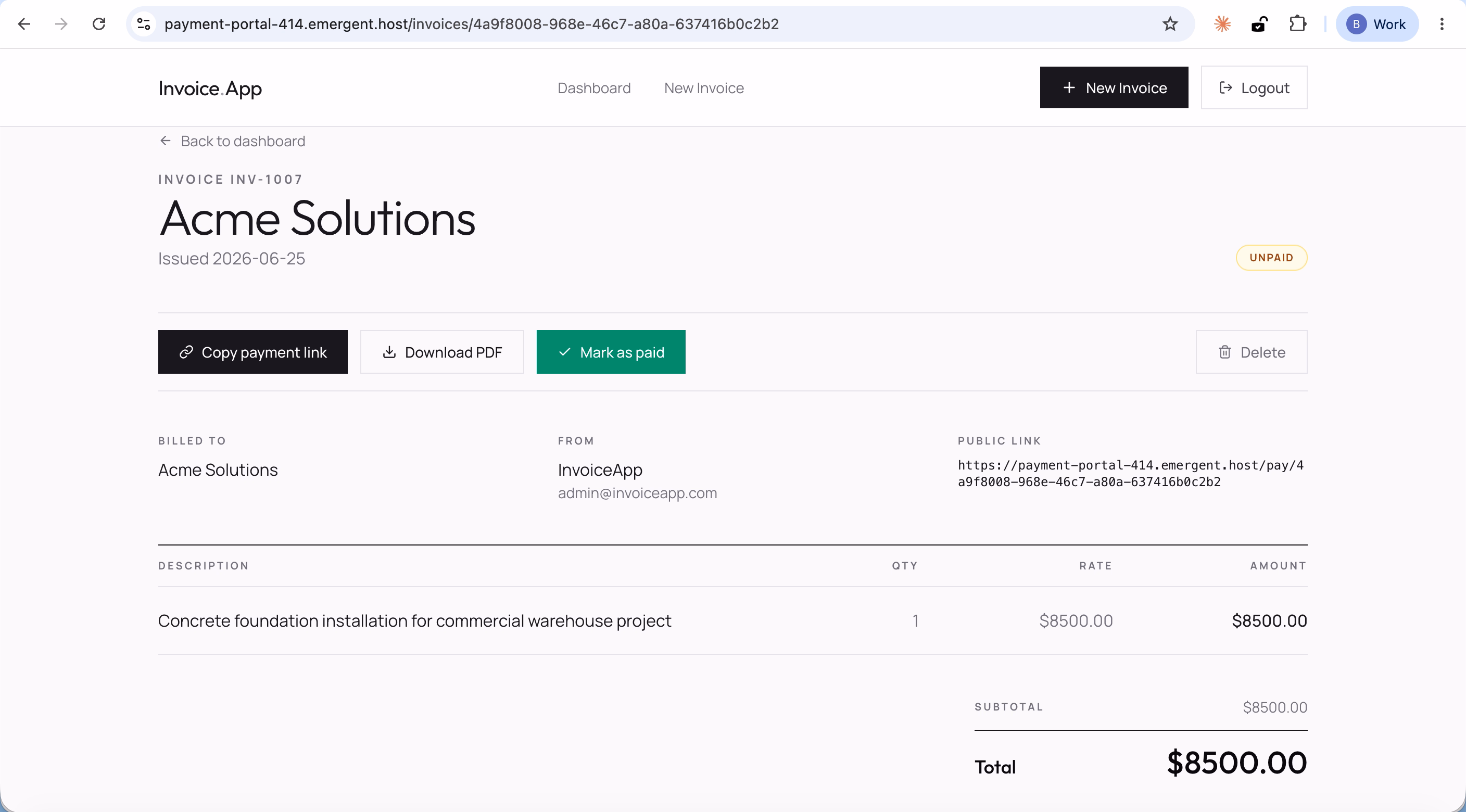Open the Extensions puzzle icon
Image resolution: width=1466 pixels, height=812 pixels.
[1297, 24]
